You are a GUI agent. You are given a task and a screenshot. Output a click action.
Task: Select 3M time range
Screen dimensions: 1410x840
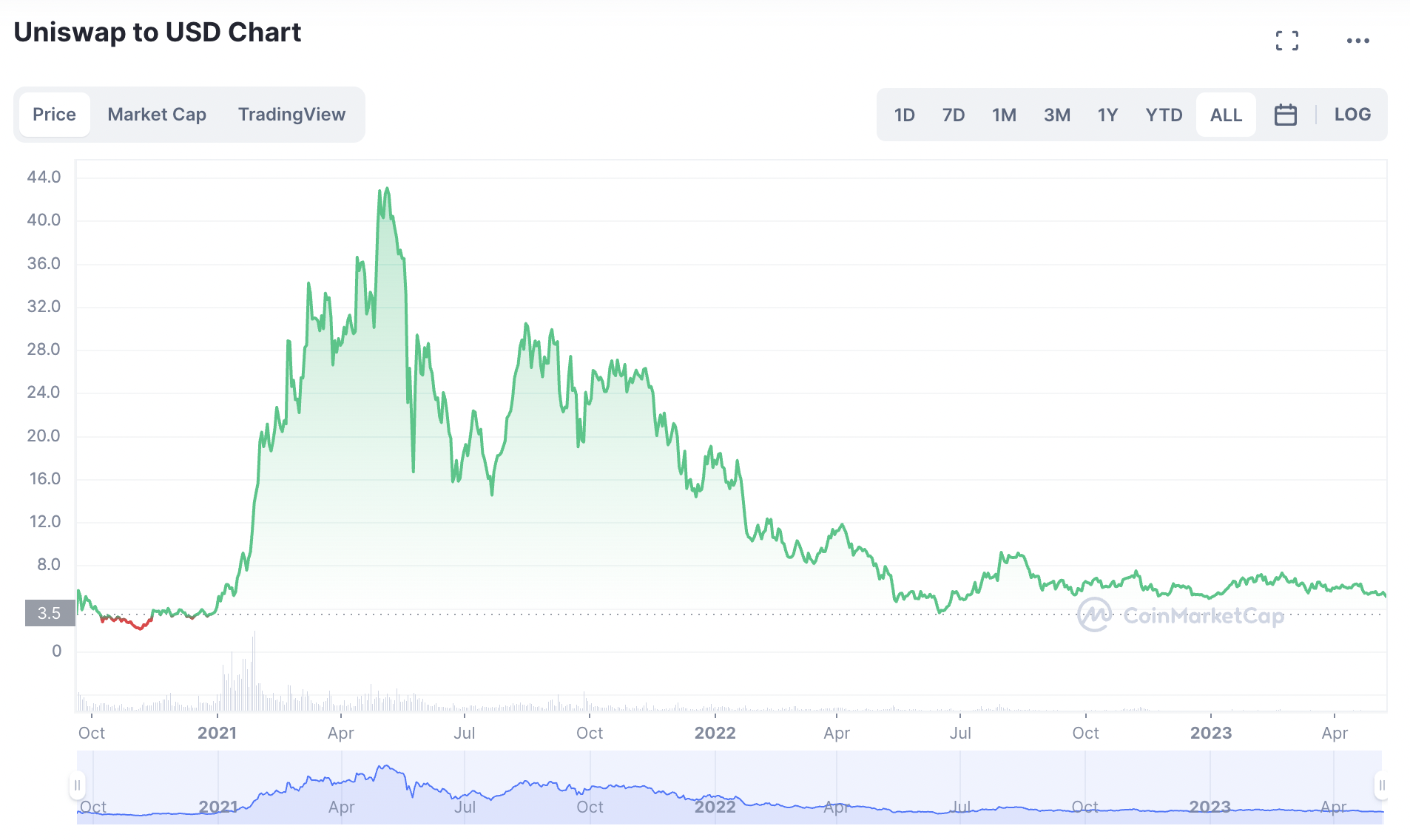point(1057,115)
